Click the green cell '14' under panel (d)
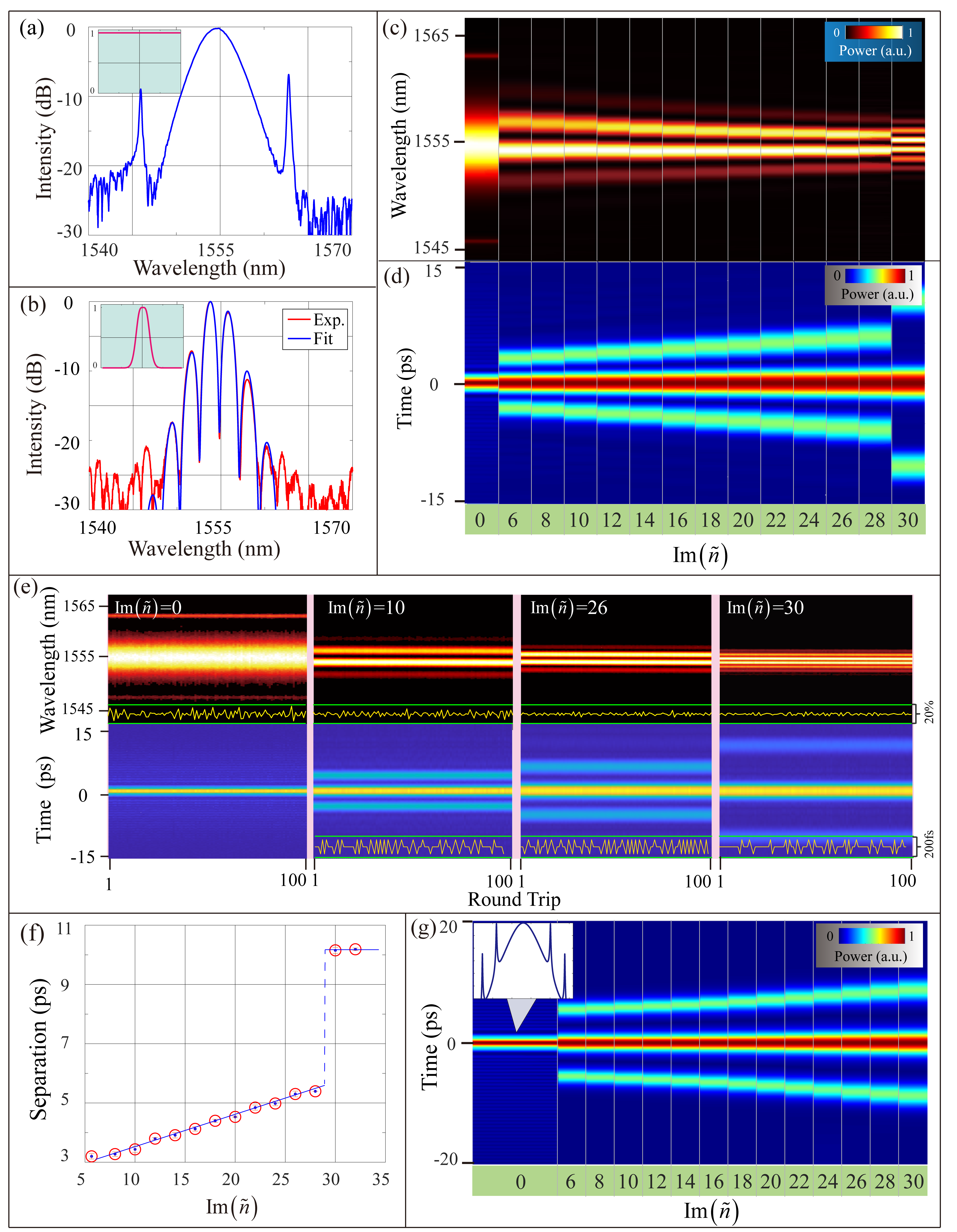Image resolution: width=957 pixels, height=1232 pixels. (646, 520)
